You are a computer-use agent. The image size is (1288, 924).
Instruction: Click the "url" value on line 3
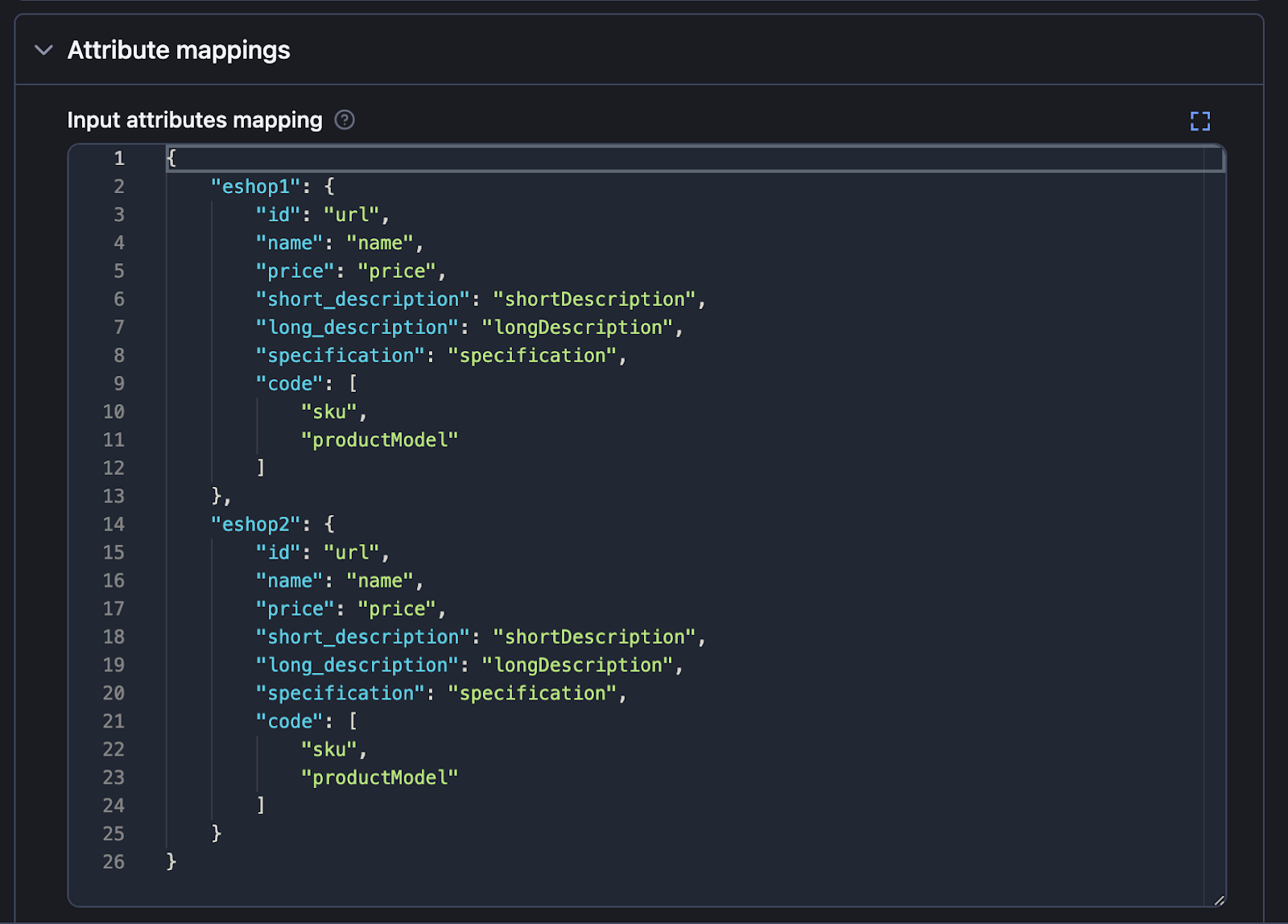point(352,214)
